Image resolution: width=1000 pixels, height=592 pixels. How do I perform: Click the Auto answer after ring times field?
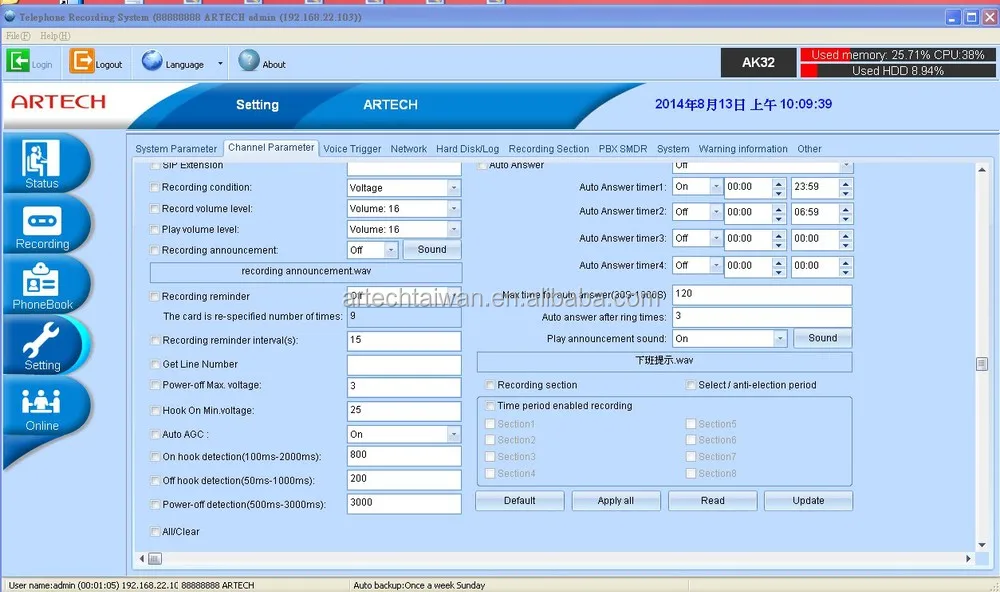click(762, 317)
